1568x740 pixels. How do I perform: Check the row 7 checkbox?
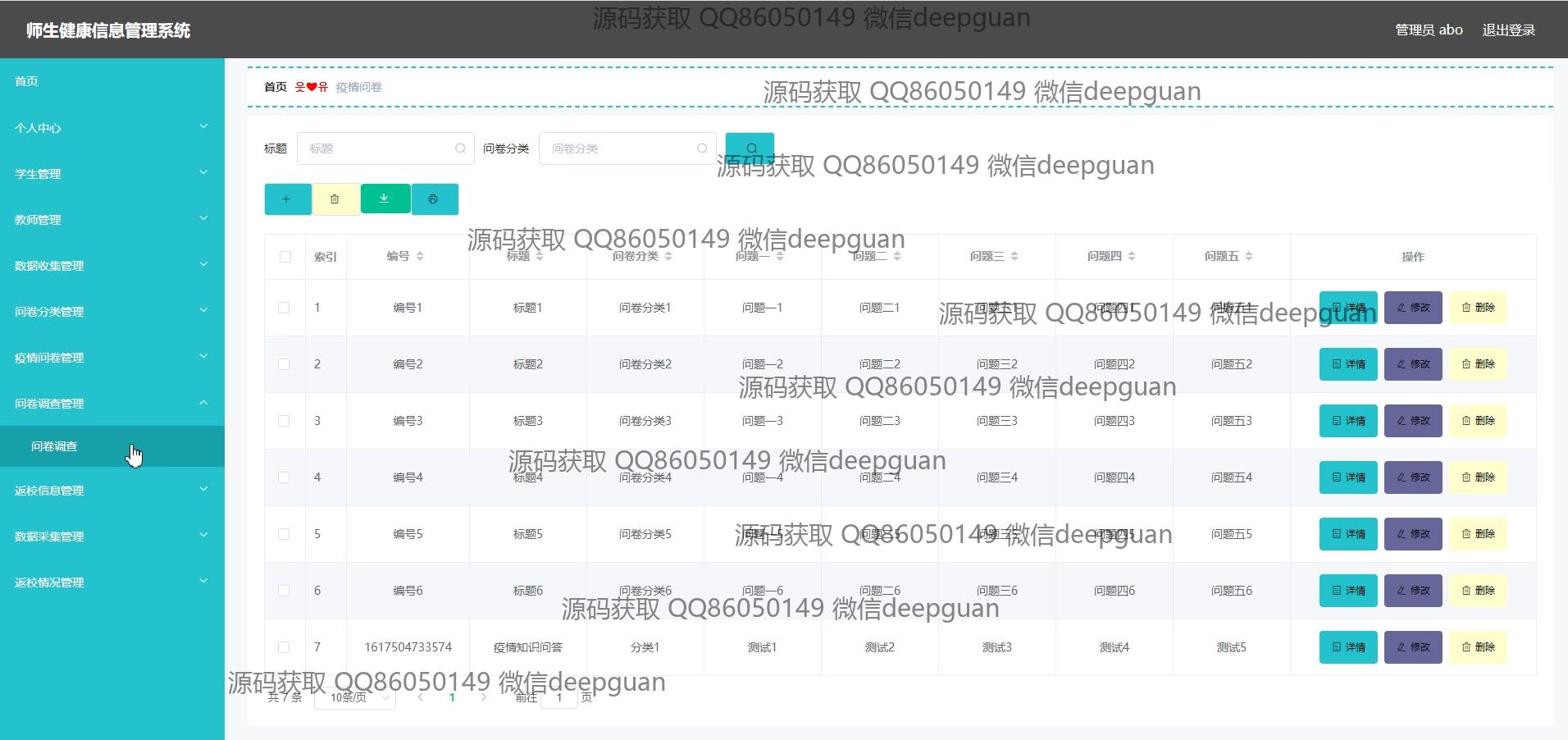pos(284,647)
